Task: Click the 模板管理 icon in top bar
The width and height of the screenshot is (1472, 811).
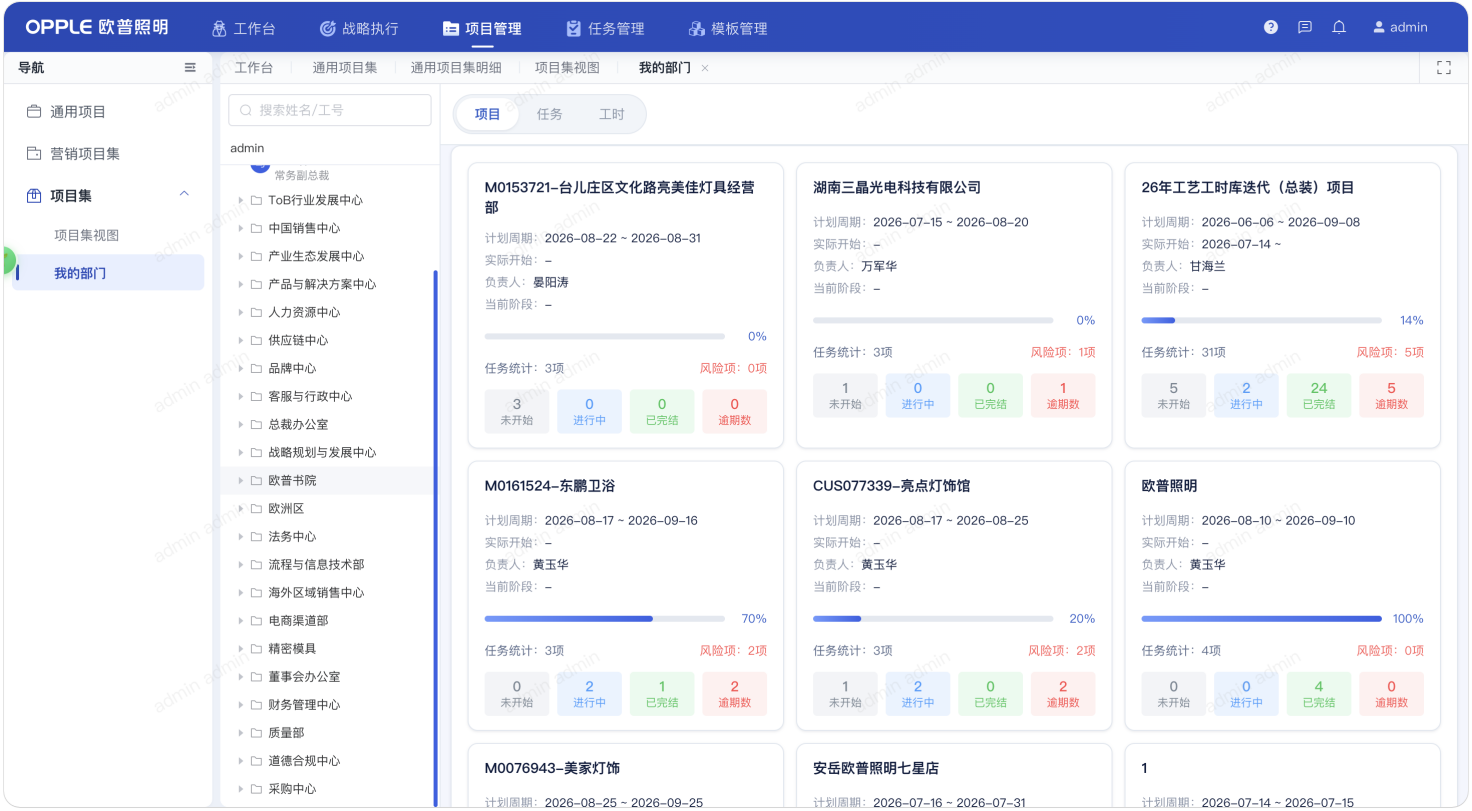Action: [697, 28]
